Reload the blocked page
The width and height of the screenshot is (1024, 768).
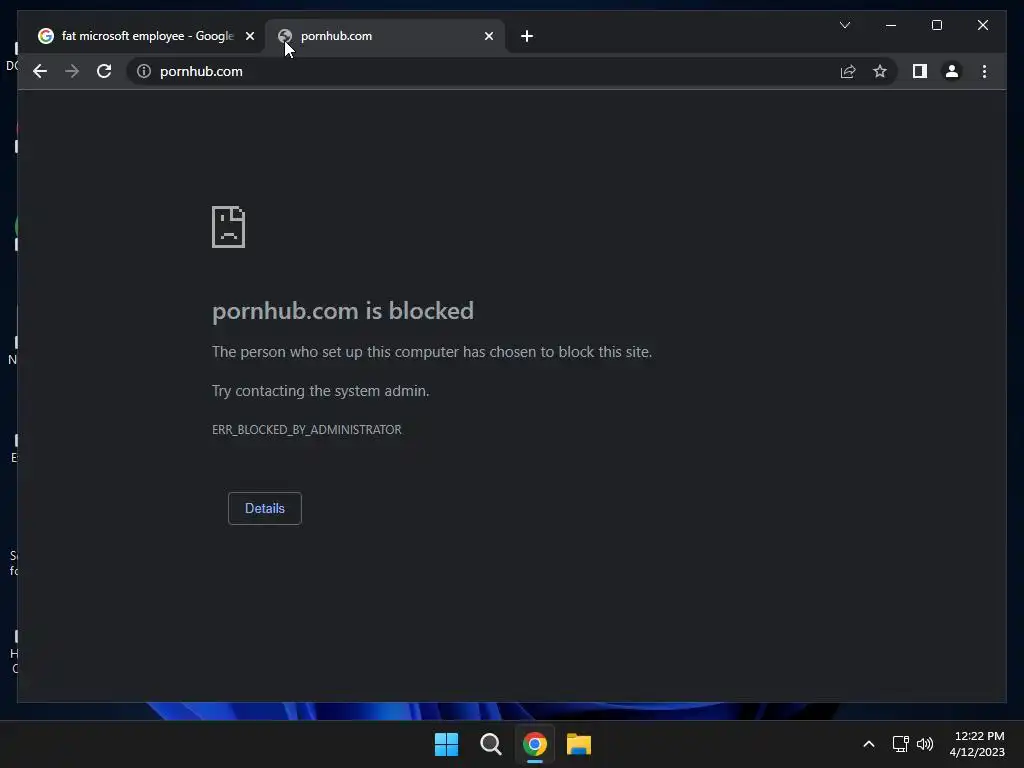[104, 71]
